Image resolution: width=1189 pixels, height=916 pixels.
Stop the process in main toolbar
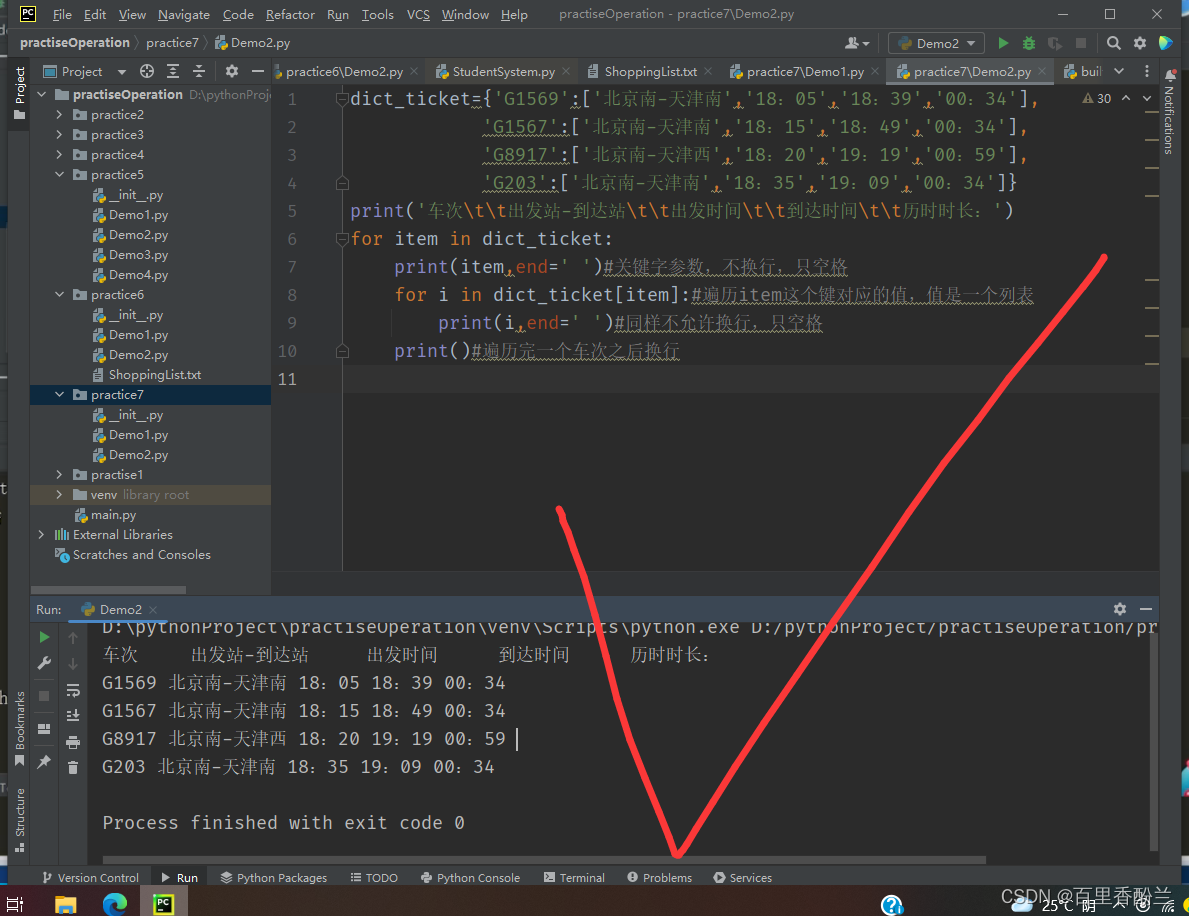[x=1081, y=43]
